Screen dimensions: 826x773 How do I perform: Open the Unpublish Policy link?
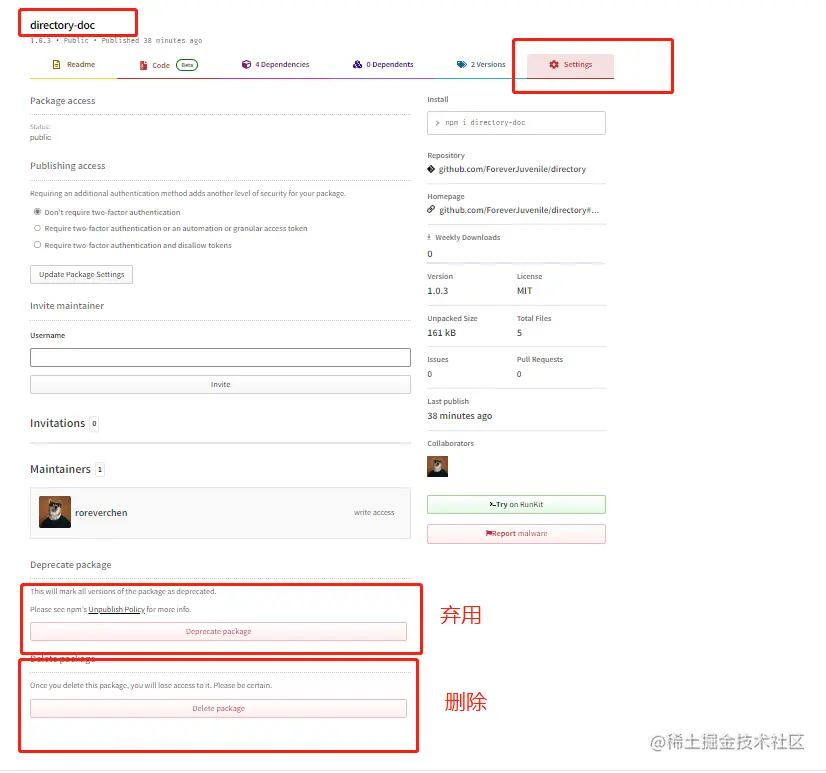click(116, 609)
